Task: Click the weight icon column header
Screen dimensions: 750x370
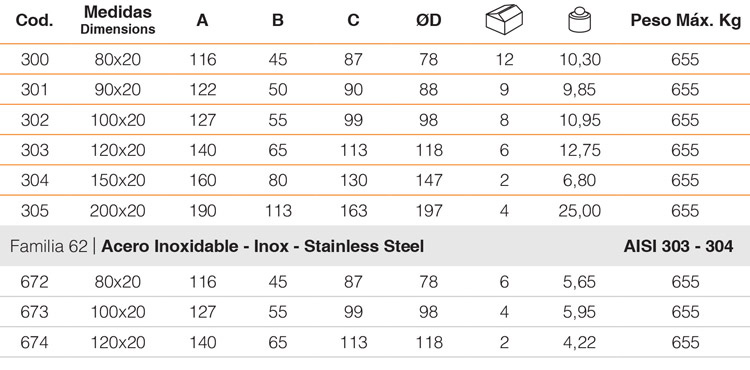Action: coord(579,20)
